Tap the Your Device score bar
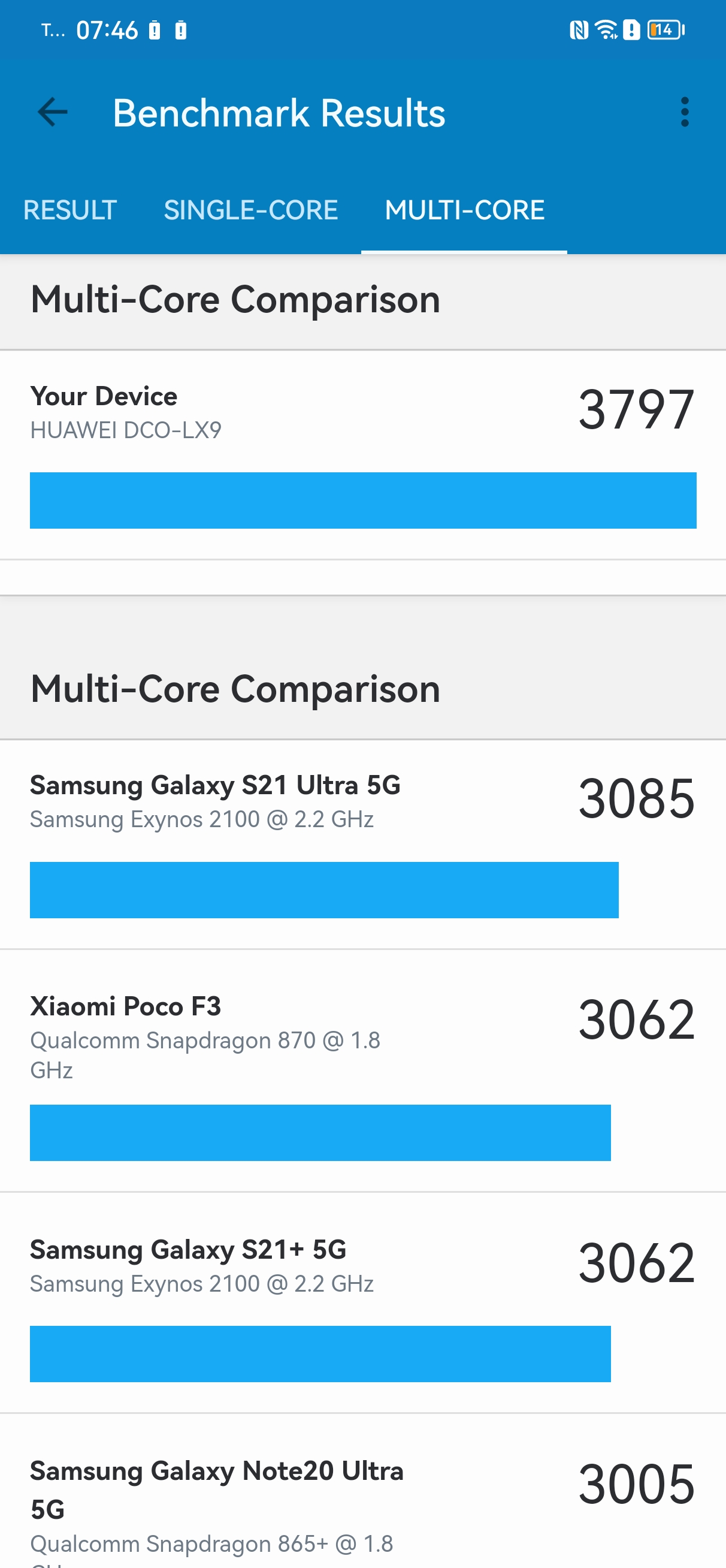The height and width of the screenshot is (1568, 726). tap(362, 500)
